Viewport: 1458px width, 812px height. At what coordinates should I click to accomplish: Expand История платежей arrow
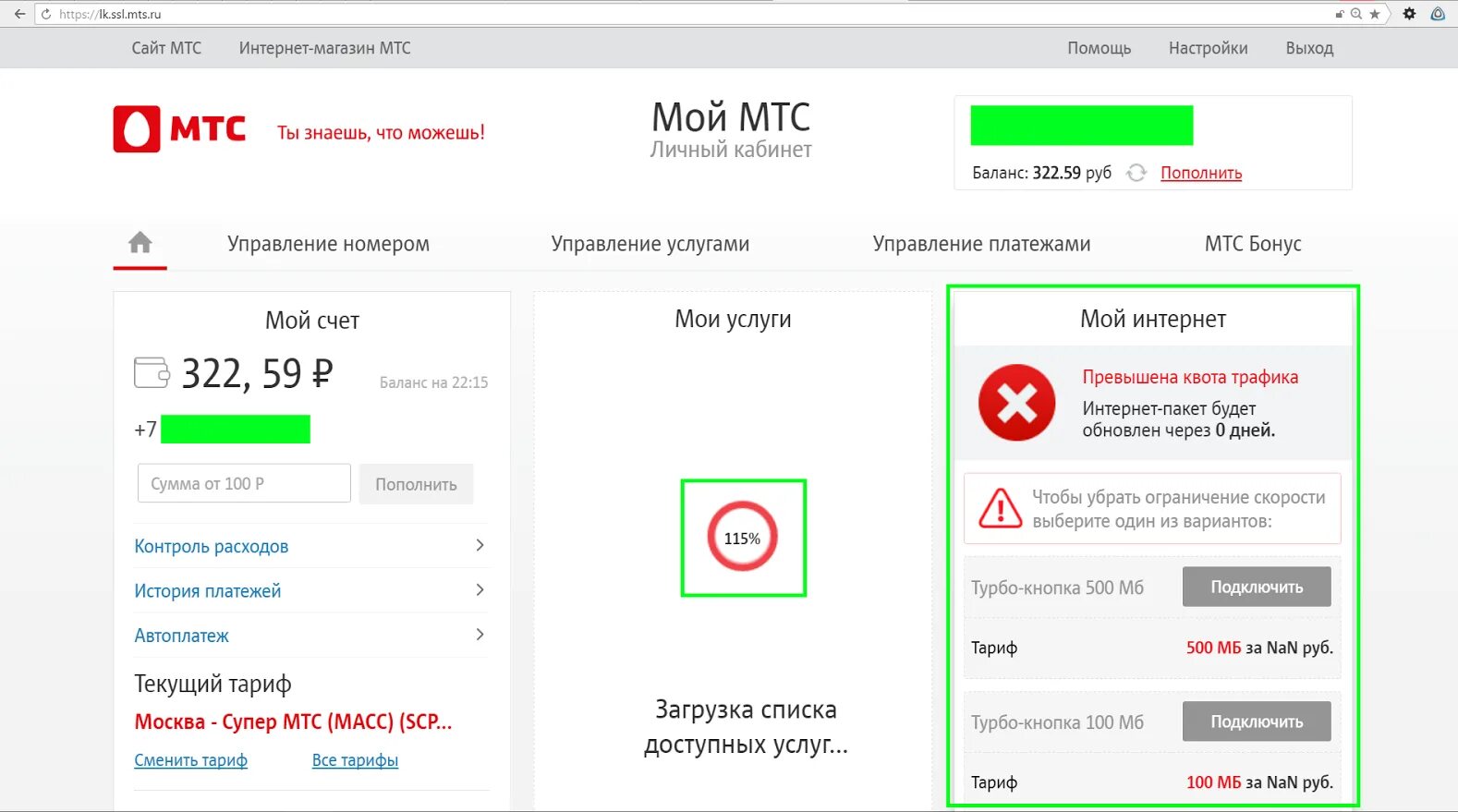pyautogui.click(x=480, y=589)
